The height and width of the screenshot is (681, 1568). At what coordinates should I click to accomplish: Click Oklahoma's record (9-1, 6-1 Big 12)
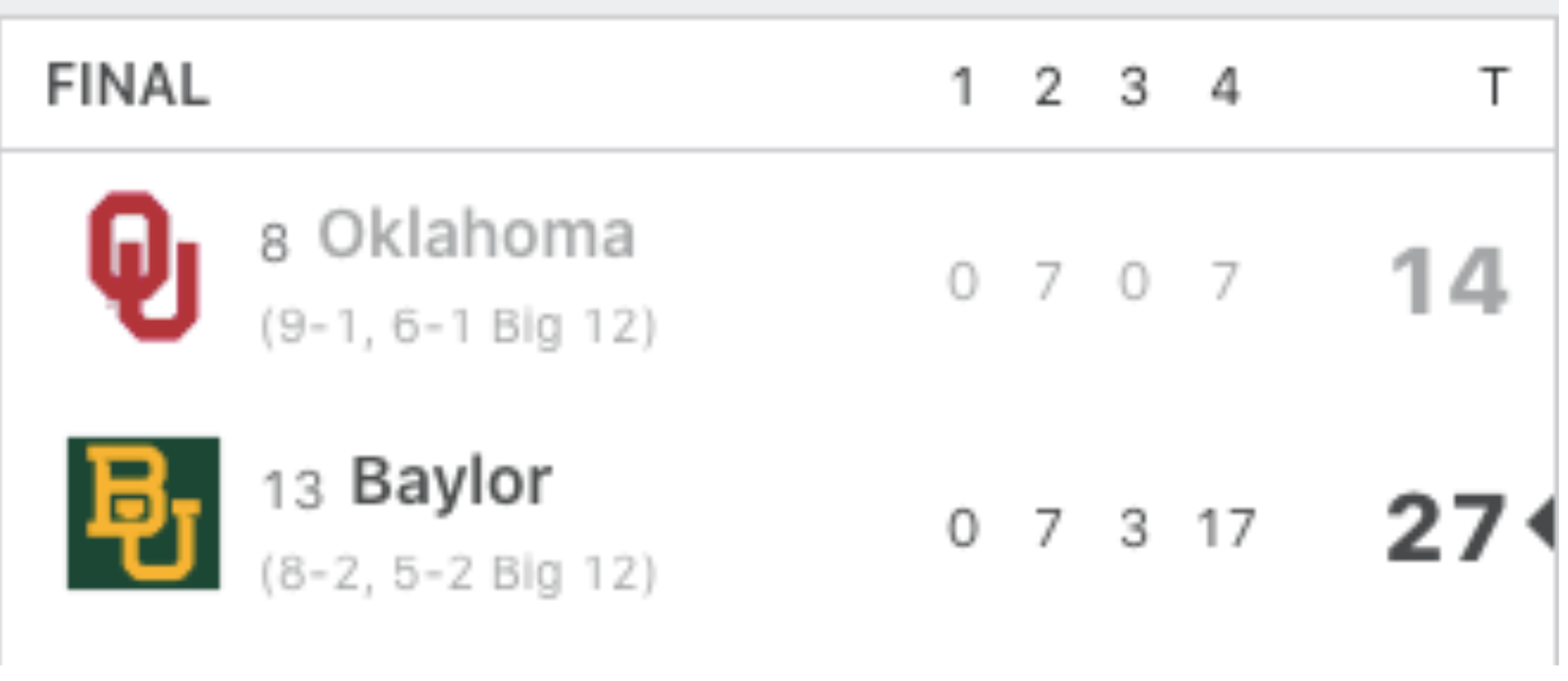(x=458, y=327)
